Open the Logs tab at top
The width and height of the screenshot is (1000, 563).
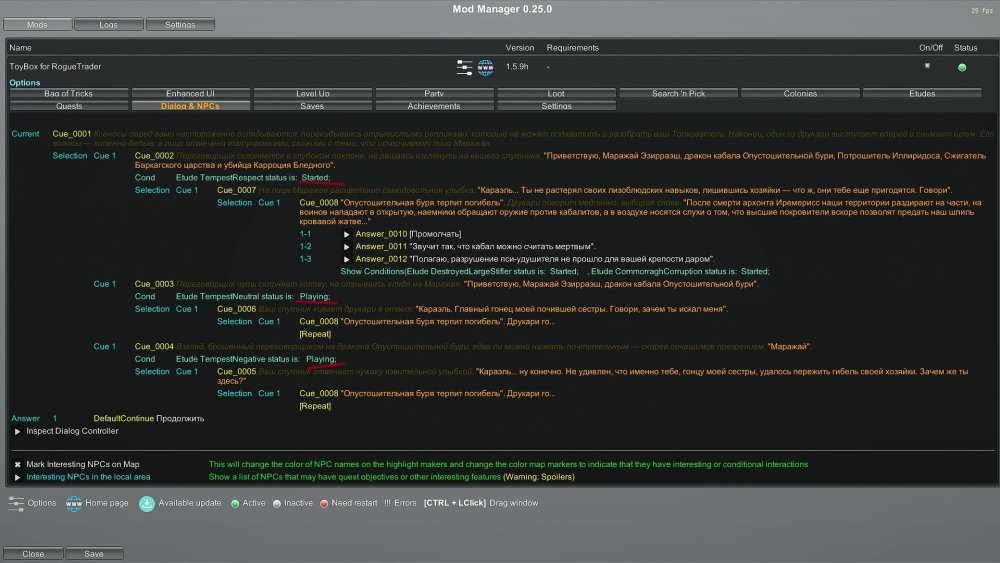click(x=108, y=24)
